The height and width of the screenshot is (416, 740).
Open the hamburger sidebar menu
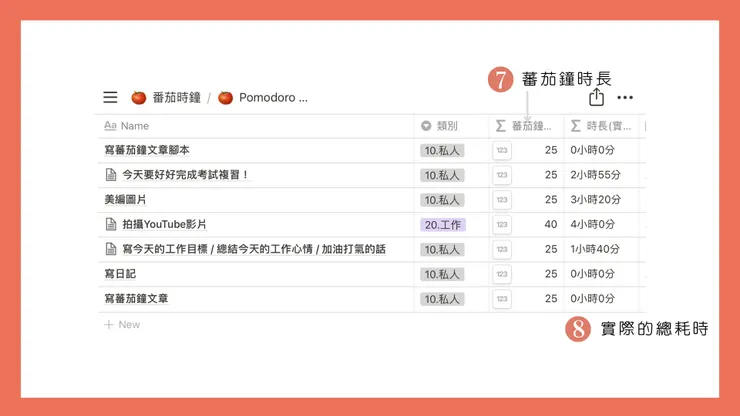pos(110,97)
